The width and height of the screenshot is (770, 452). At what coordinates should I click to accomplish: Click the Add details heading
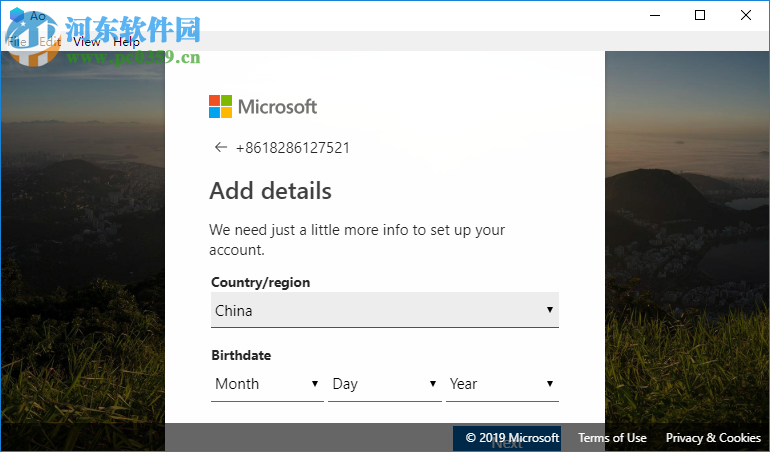click(x=271, y=191)
